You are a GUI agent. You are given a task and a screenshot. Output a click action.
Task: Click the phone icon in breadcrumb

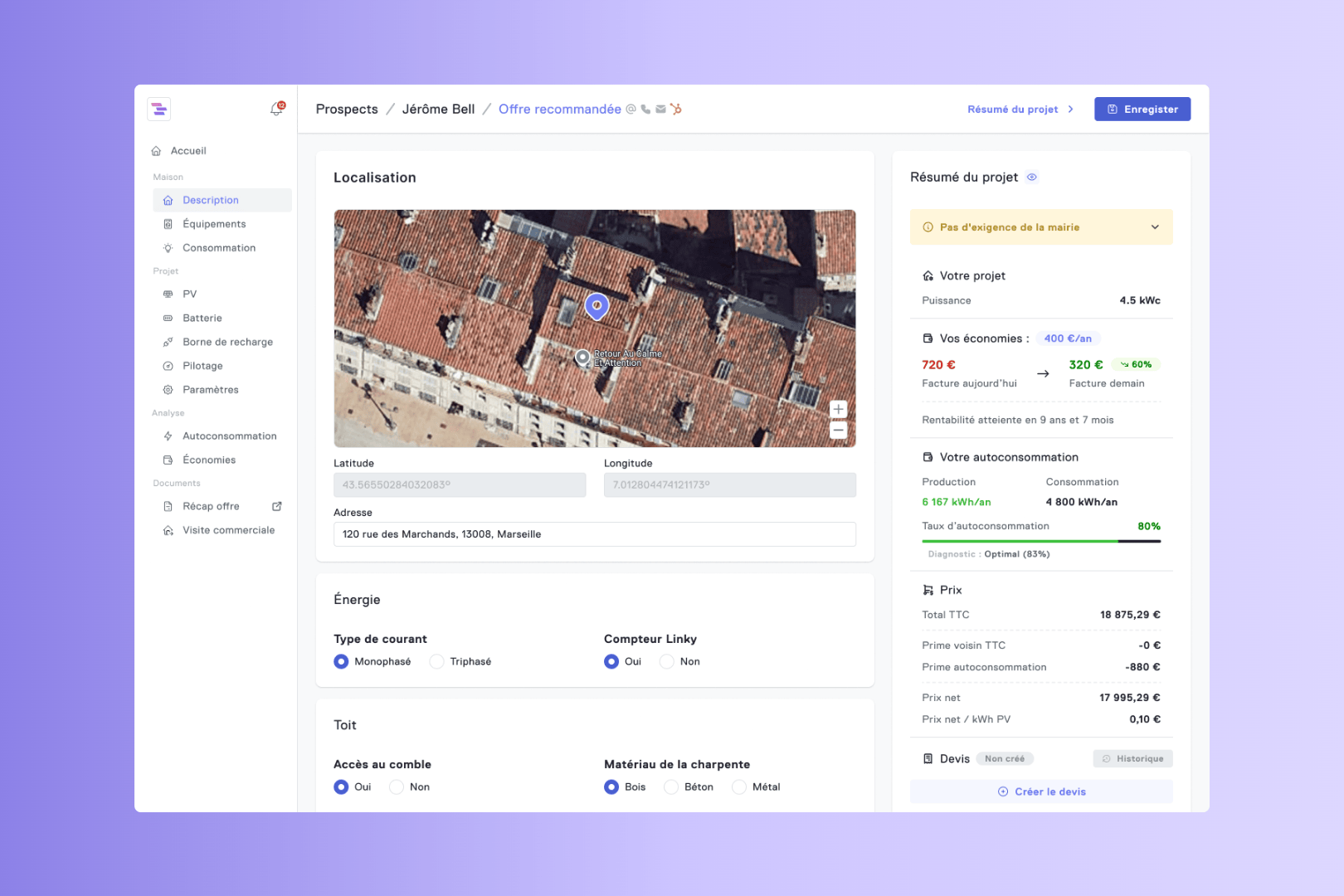point(645,110)
